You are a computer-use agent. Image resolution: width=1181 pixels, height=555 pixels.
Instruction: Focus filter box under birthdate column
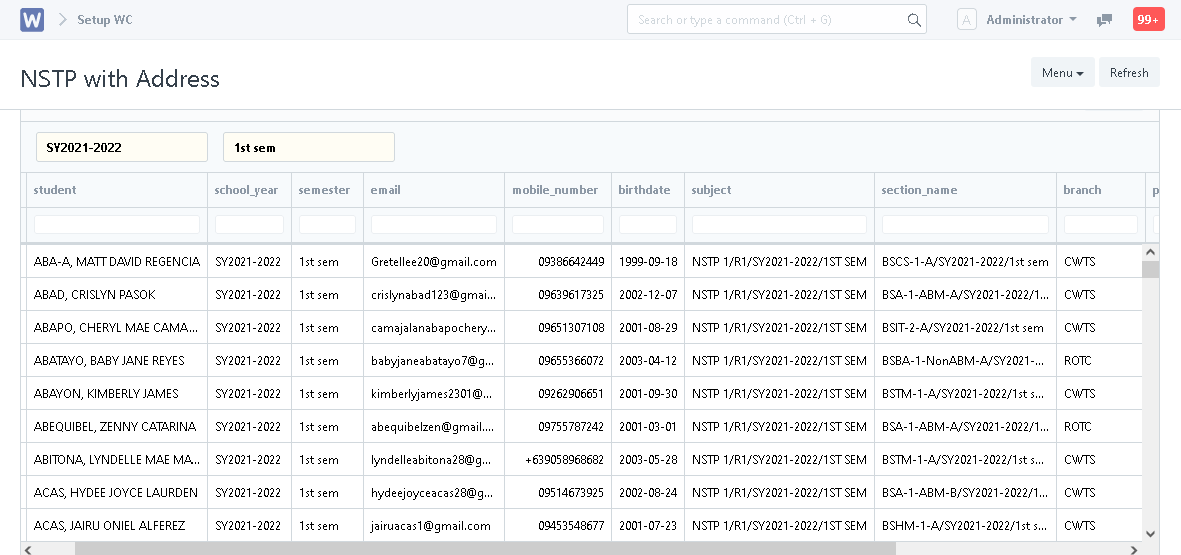[648, 224]
